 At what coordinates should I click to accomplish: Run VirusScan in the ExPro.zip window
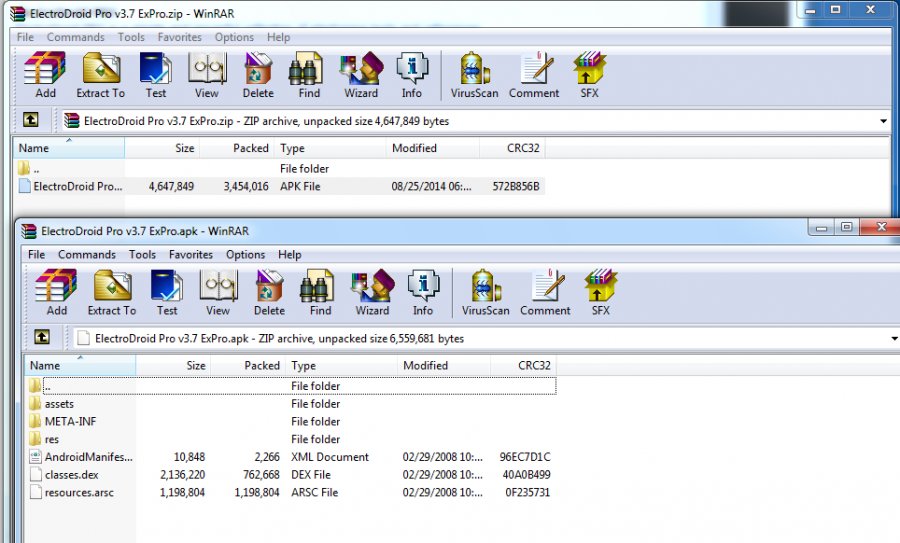coord(474,75)
